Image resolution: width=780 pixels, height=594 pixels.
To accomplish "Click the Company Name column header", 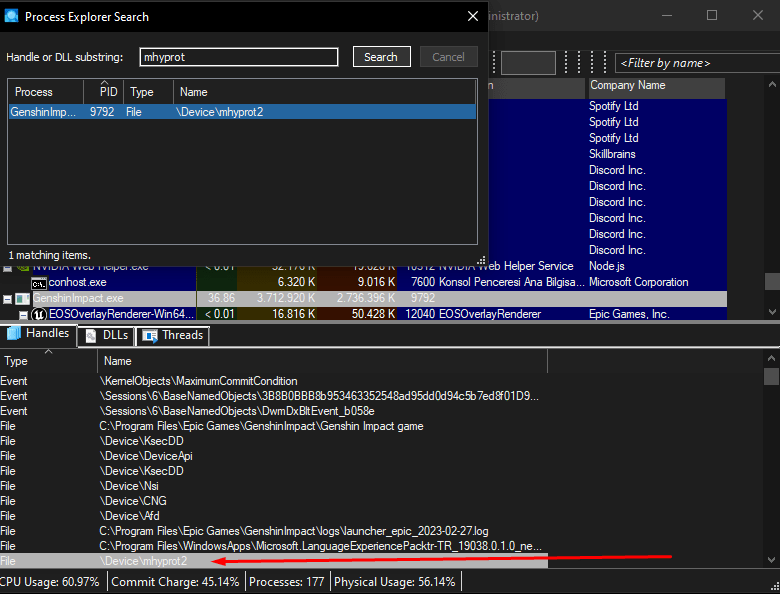I will [656, 86].
